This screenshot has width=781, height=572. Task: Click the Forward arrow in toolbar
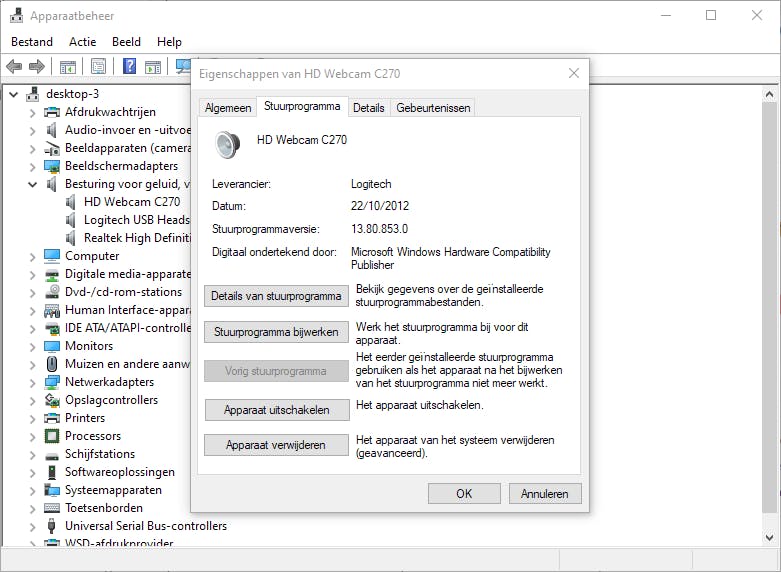coord(37,66)
